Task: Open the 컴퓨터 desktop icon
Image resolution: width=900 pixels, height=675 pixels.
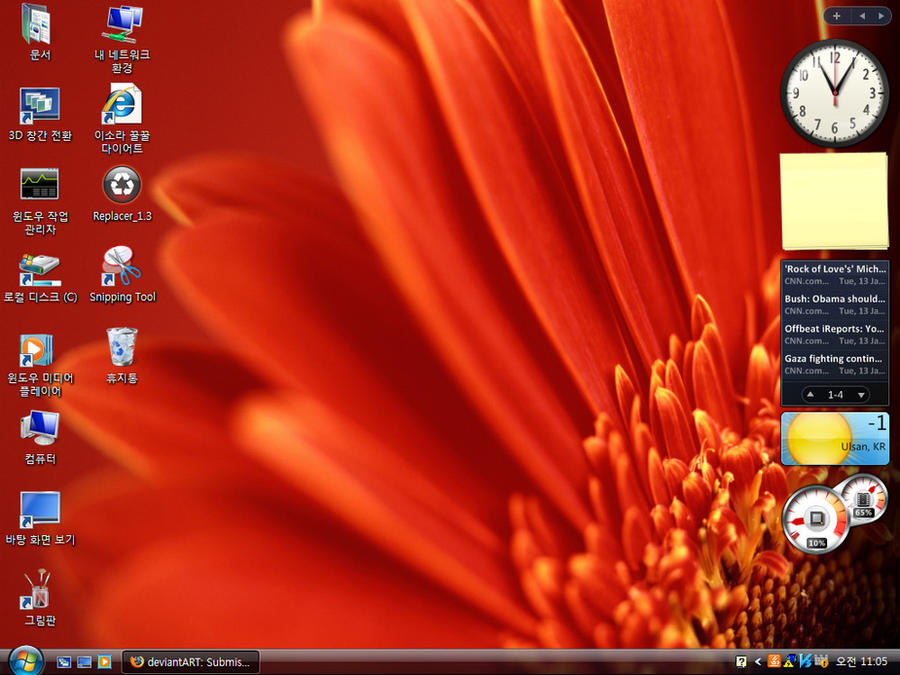Action: (x=40, y=436)
